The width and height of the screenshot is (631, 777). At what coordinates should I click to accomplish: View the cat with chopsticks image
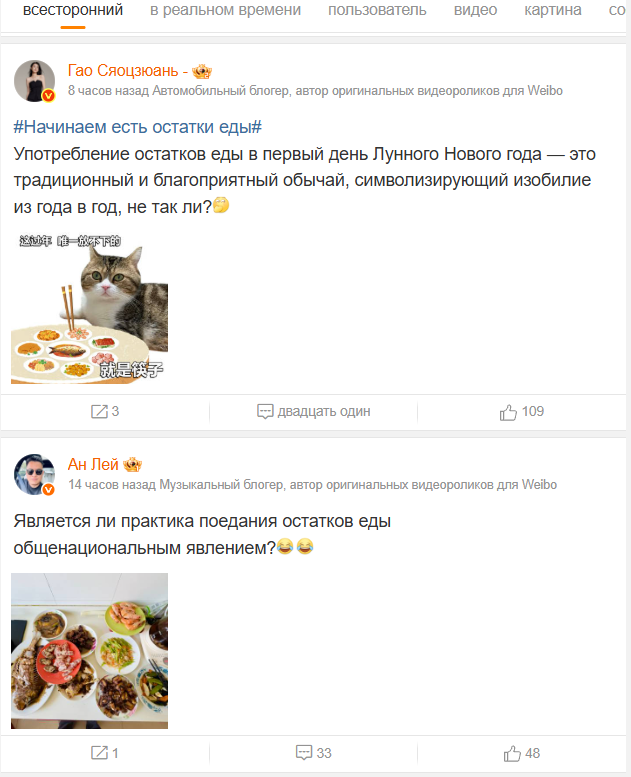[x=90, y=307]
